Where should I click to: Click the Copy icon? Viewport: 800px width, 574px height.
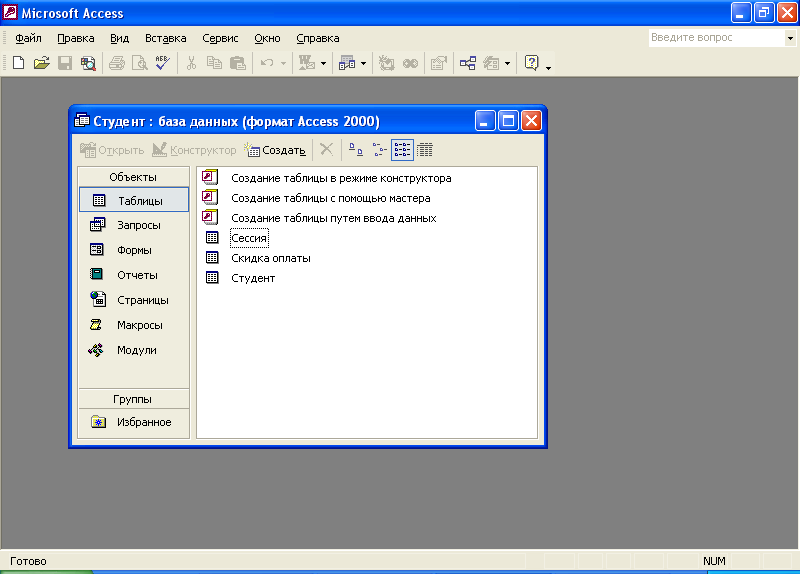click(214, 63)
